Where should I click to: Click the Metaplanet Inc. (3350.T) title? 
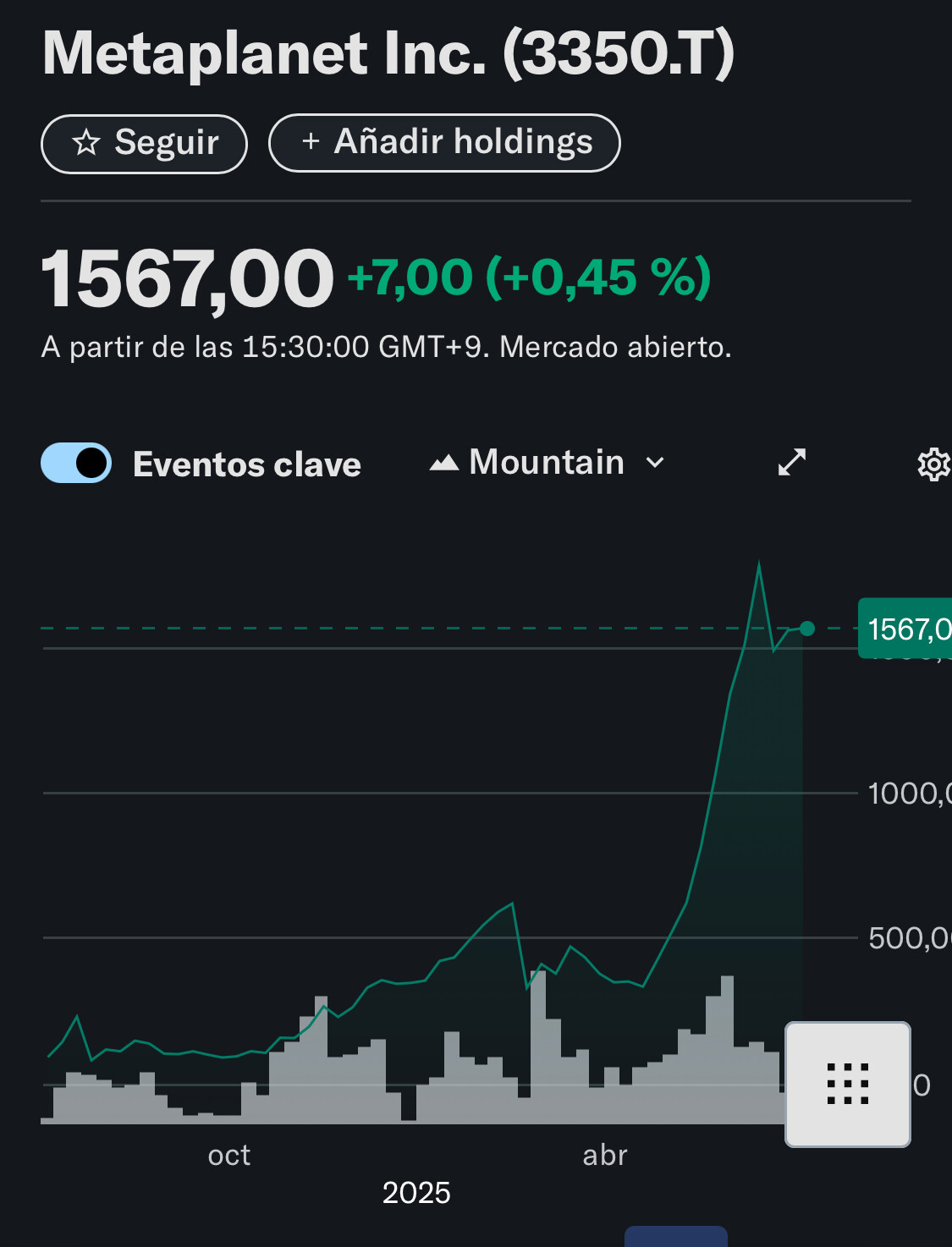coord(388,54)
